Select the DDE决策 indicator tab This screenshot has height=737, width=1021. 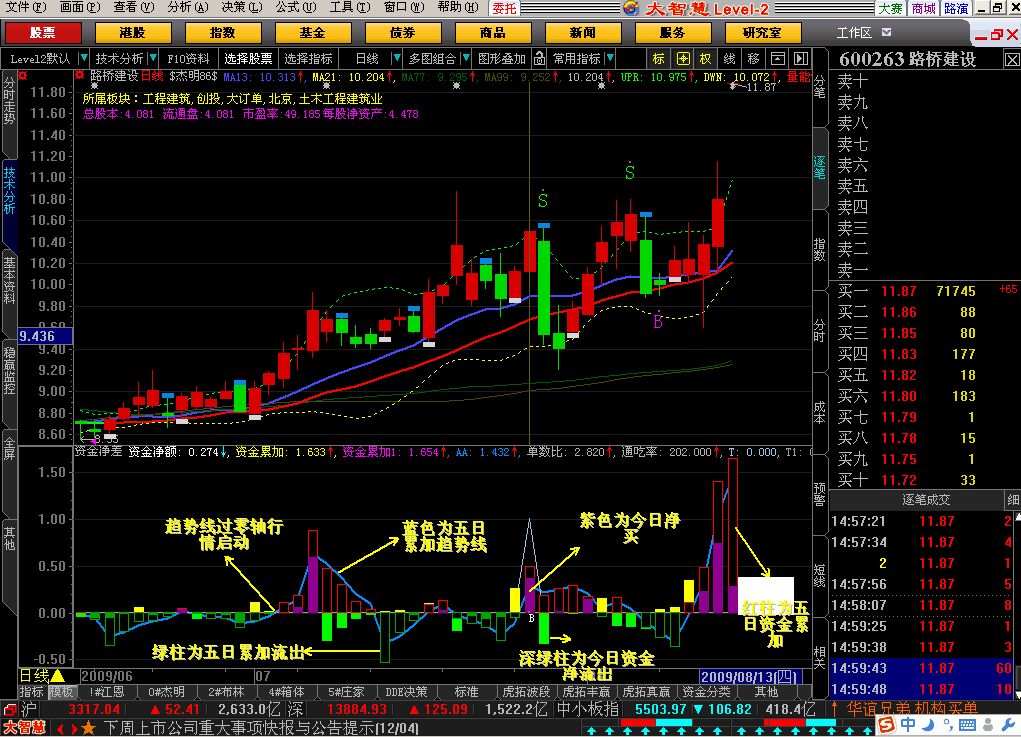(x=406, y=691)
